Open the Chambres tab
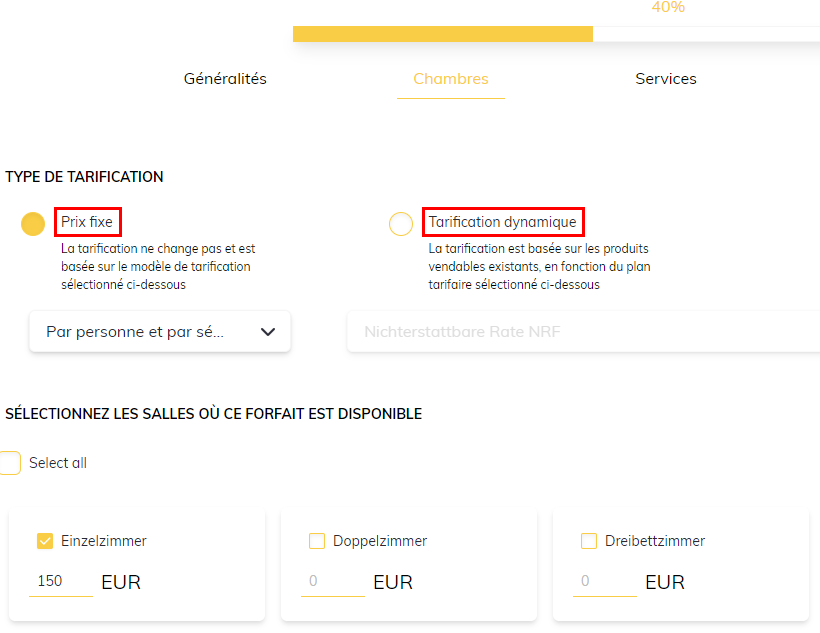The height and width of the screenshot is (633, 820). tap(451, 79)
